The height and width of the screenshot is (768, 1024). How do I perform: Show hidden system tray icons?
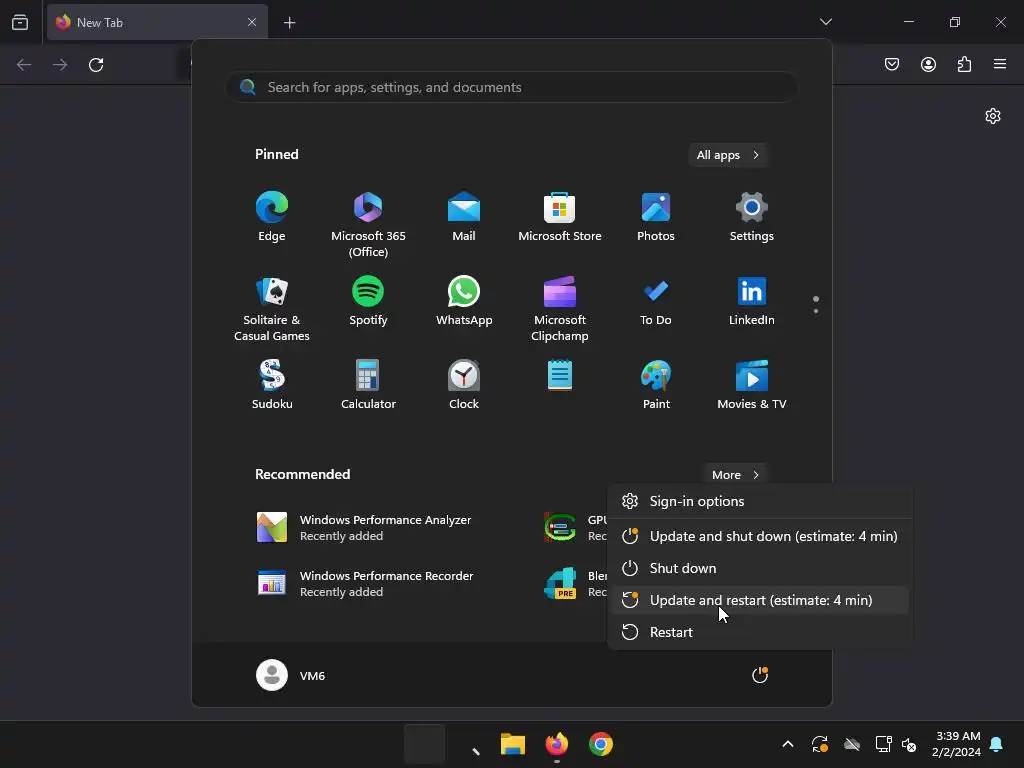[788, 744]
